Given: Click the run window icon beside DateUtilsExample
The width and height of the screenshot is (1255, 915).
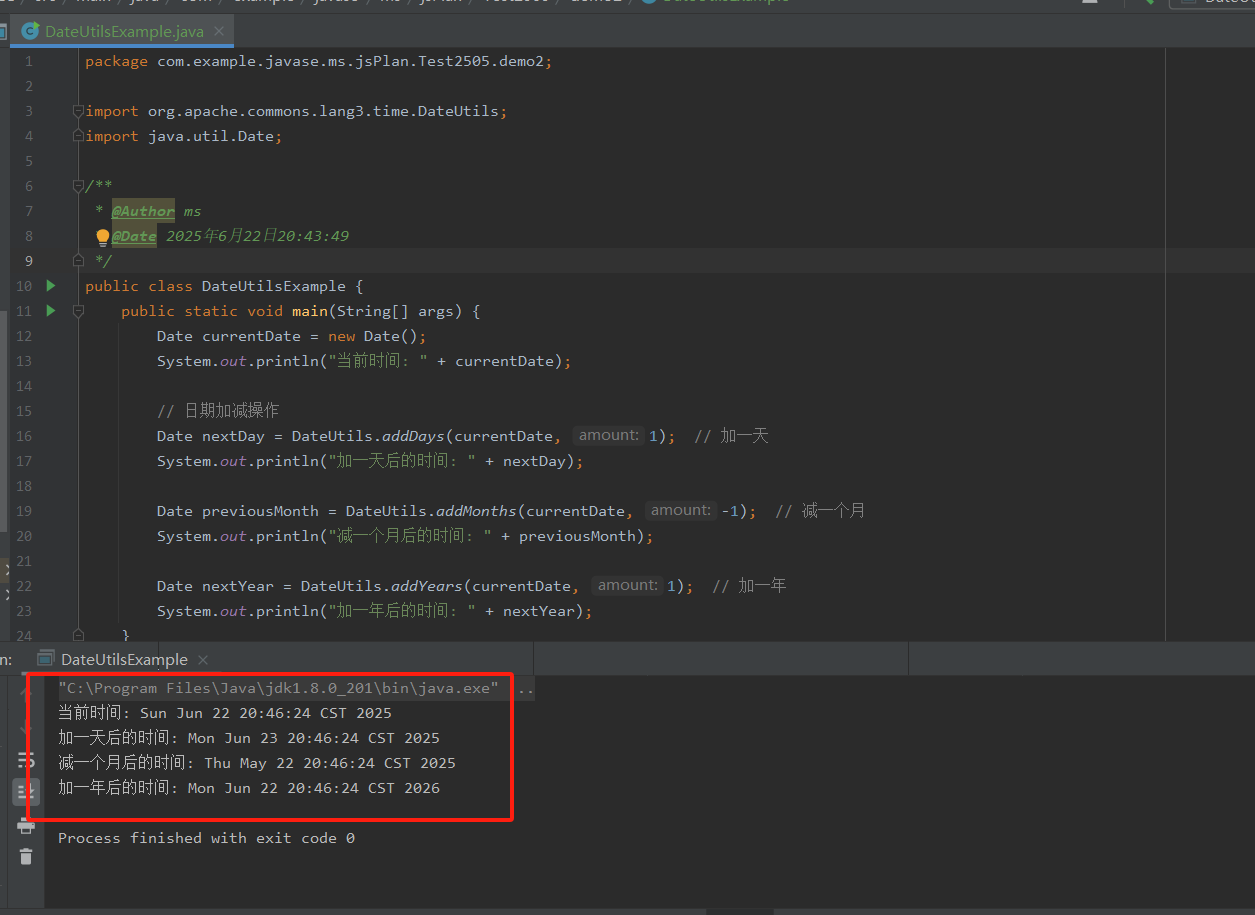Looking at the screenshot, I should click(45, 659).
